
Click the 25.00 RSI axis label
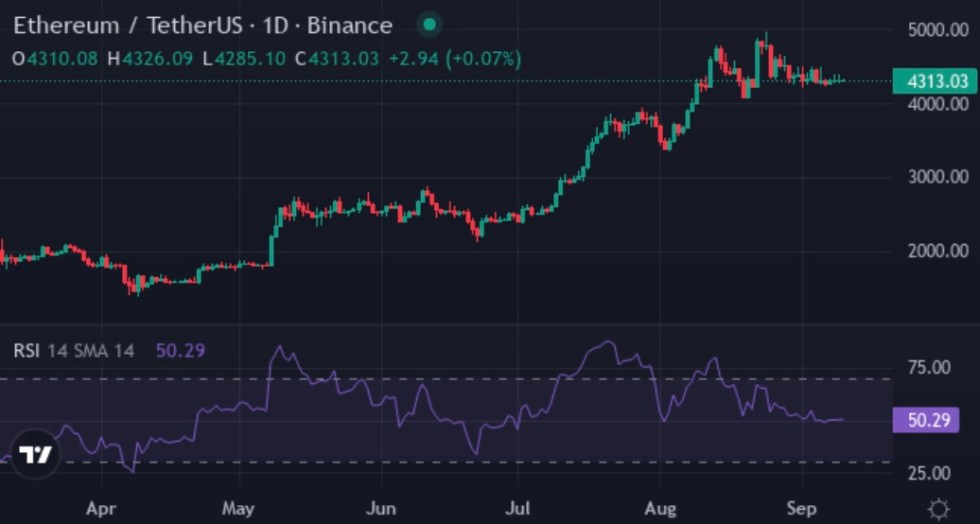[x=929, y=473]
